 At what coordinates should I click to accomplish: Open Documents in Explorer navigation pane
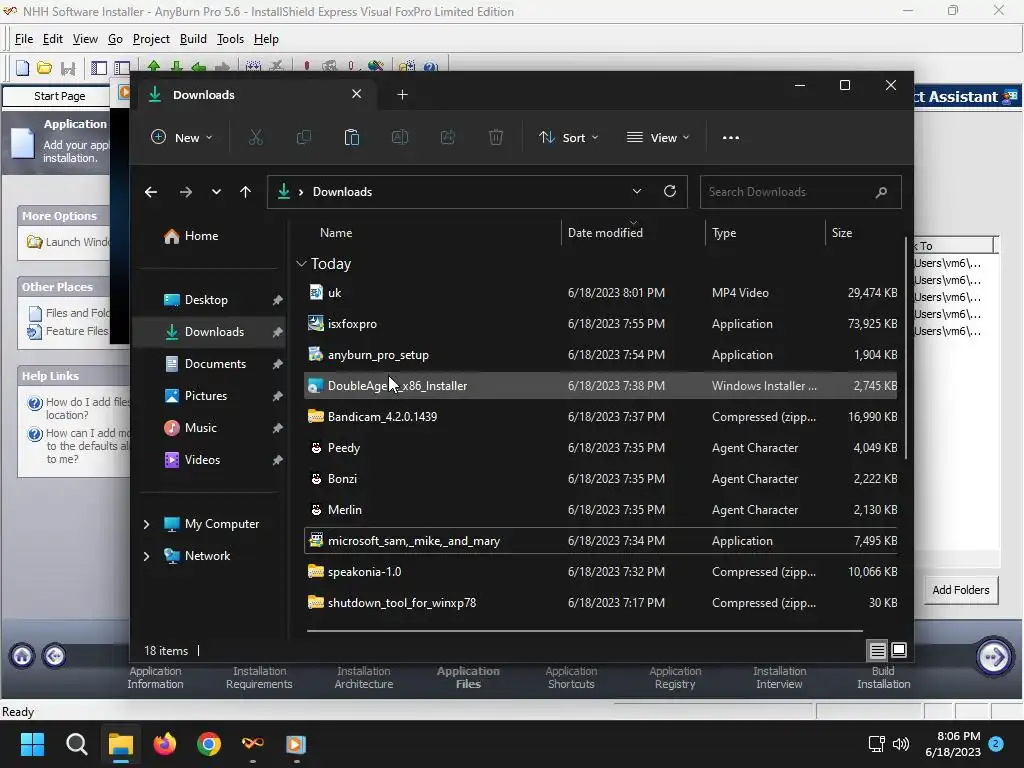click(x=216, y=364)
